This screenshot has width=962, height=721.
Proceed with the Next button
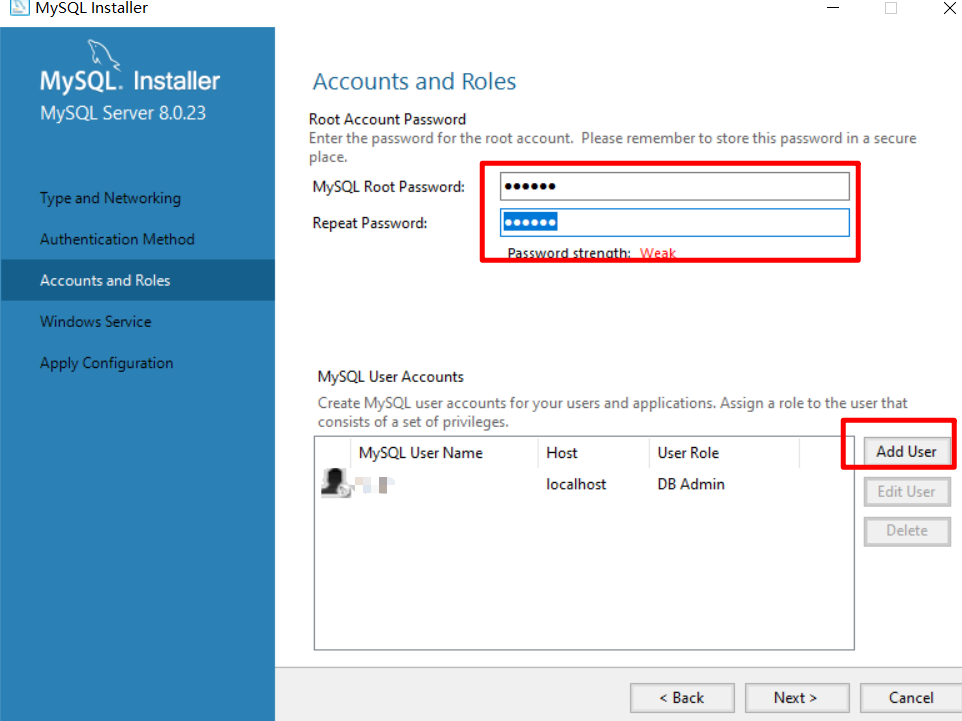point(797,698)
